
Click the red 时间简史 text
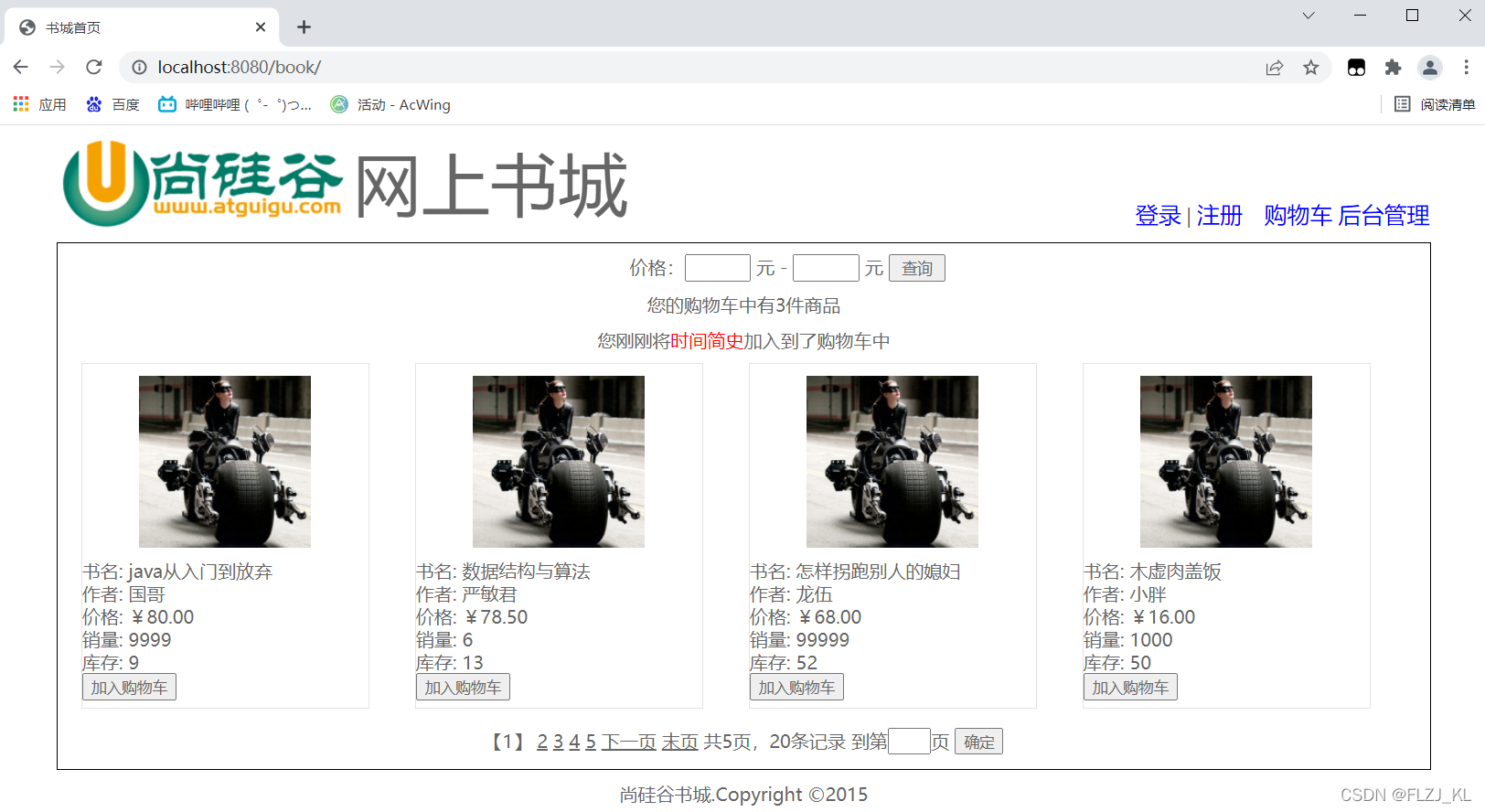707,341
